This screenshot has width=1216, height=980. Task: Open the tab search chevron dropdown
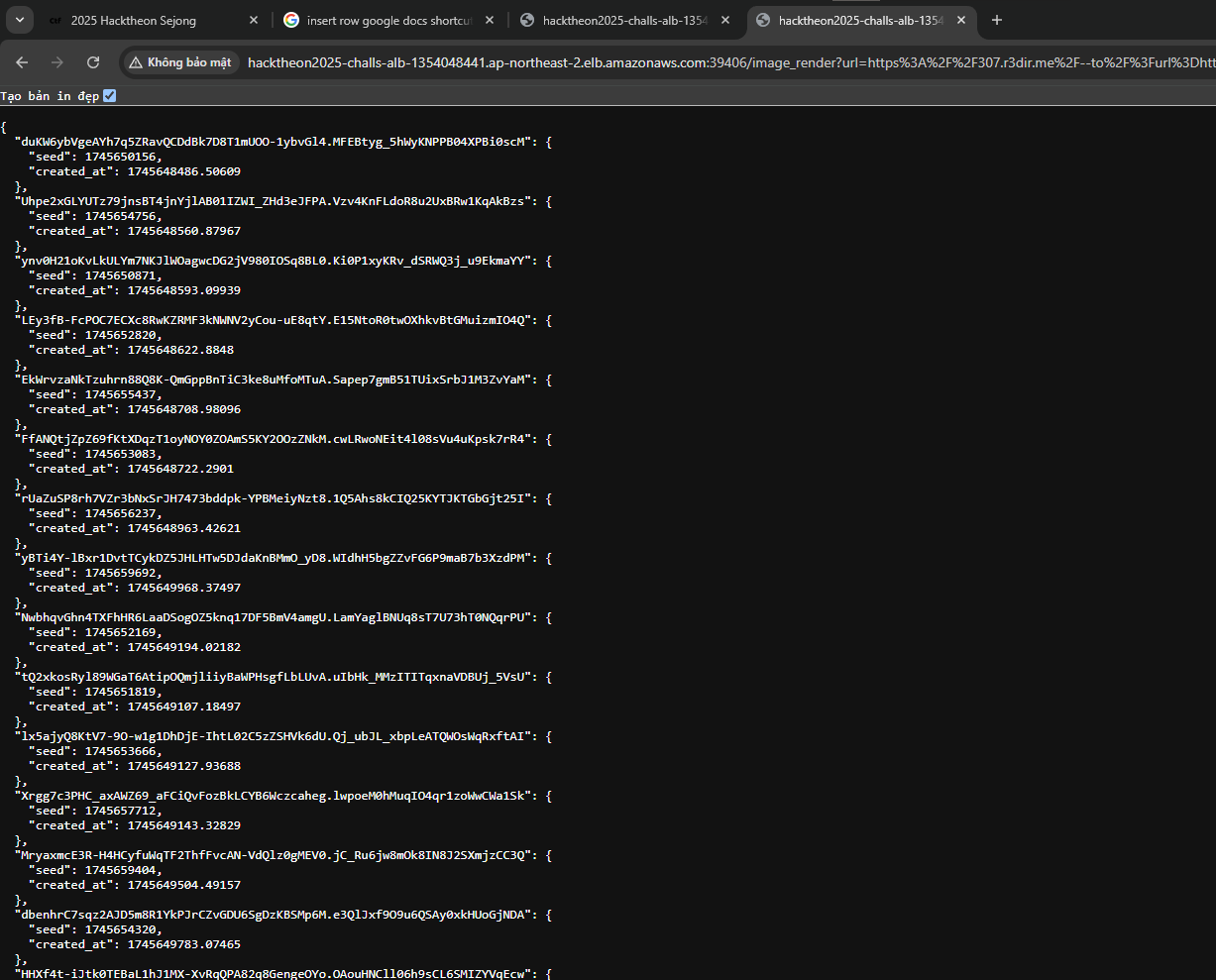(21, 20)
